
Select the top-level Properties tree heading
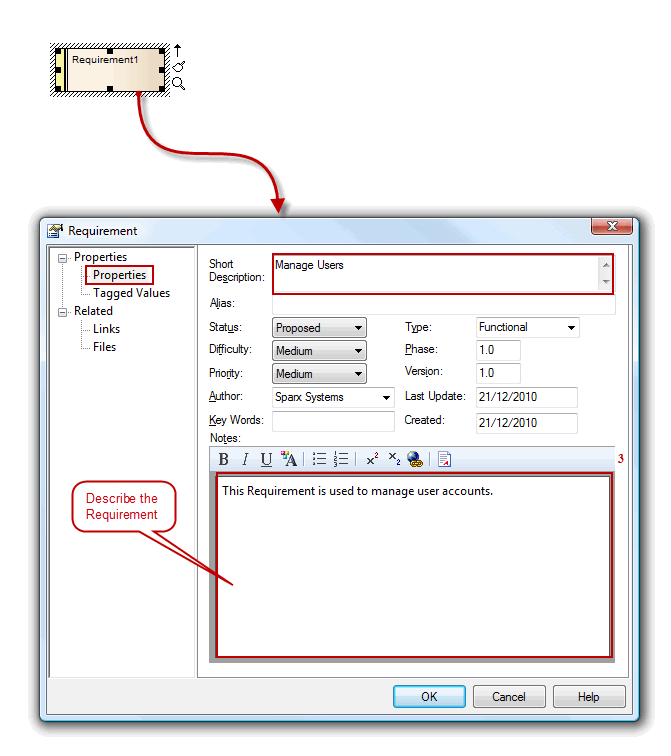100,257
